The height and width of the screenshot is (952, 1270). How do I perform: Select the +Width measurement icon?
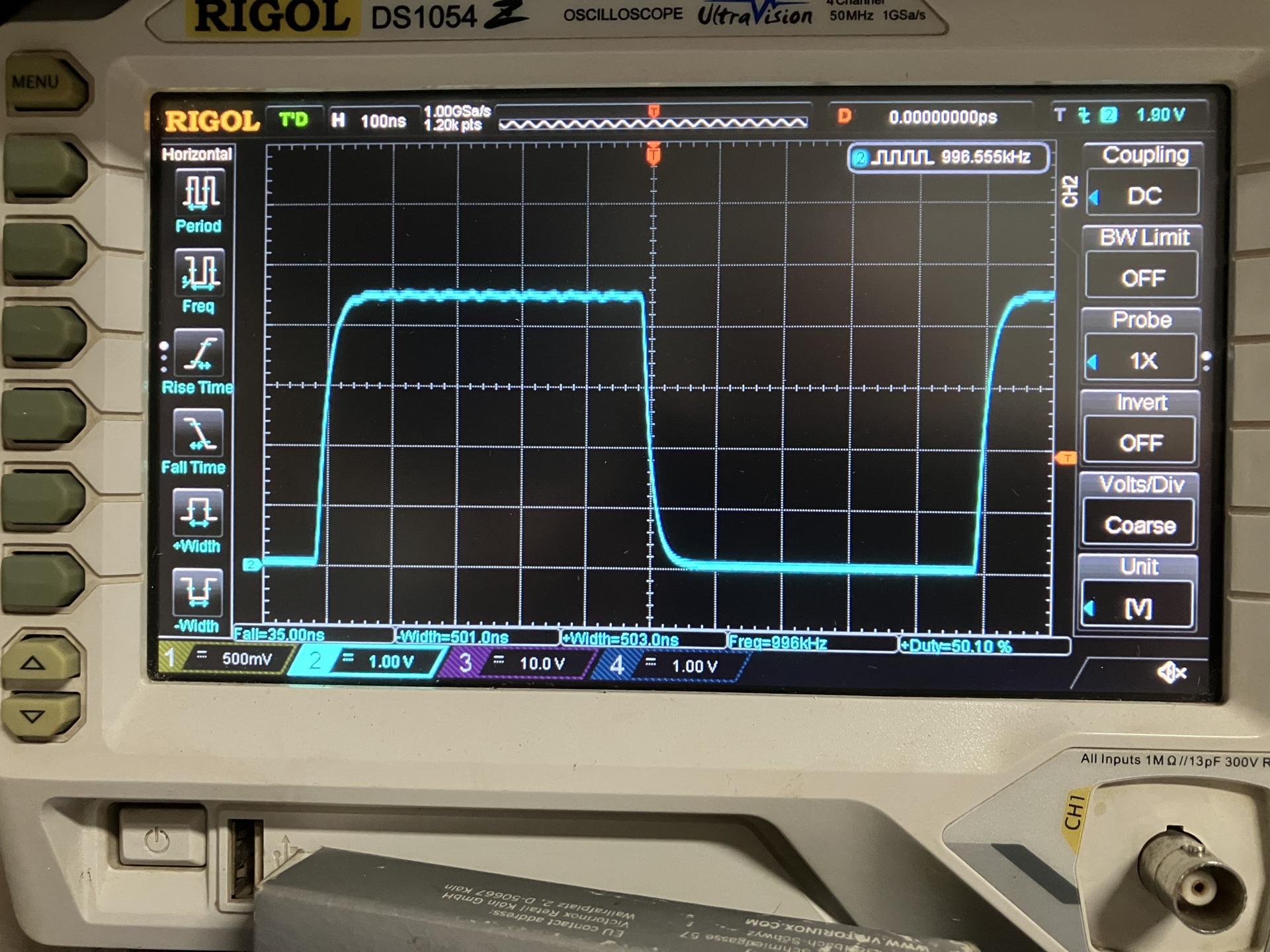pos(198,513)
